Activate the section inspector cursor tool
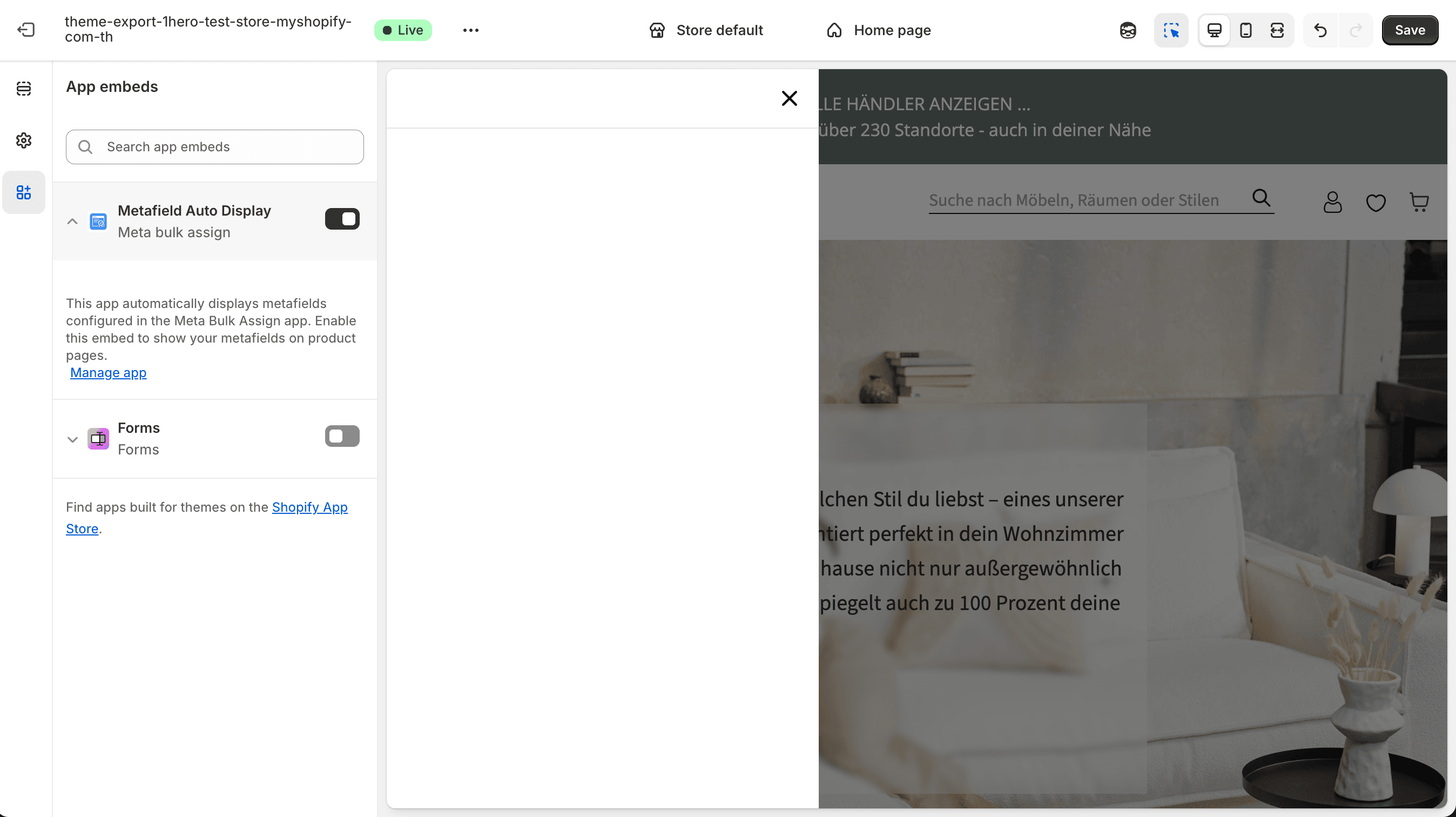This screenshot has width=1456, height=817. point(1171,30)
